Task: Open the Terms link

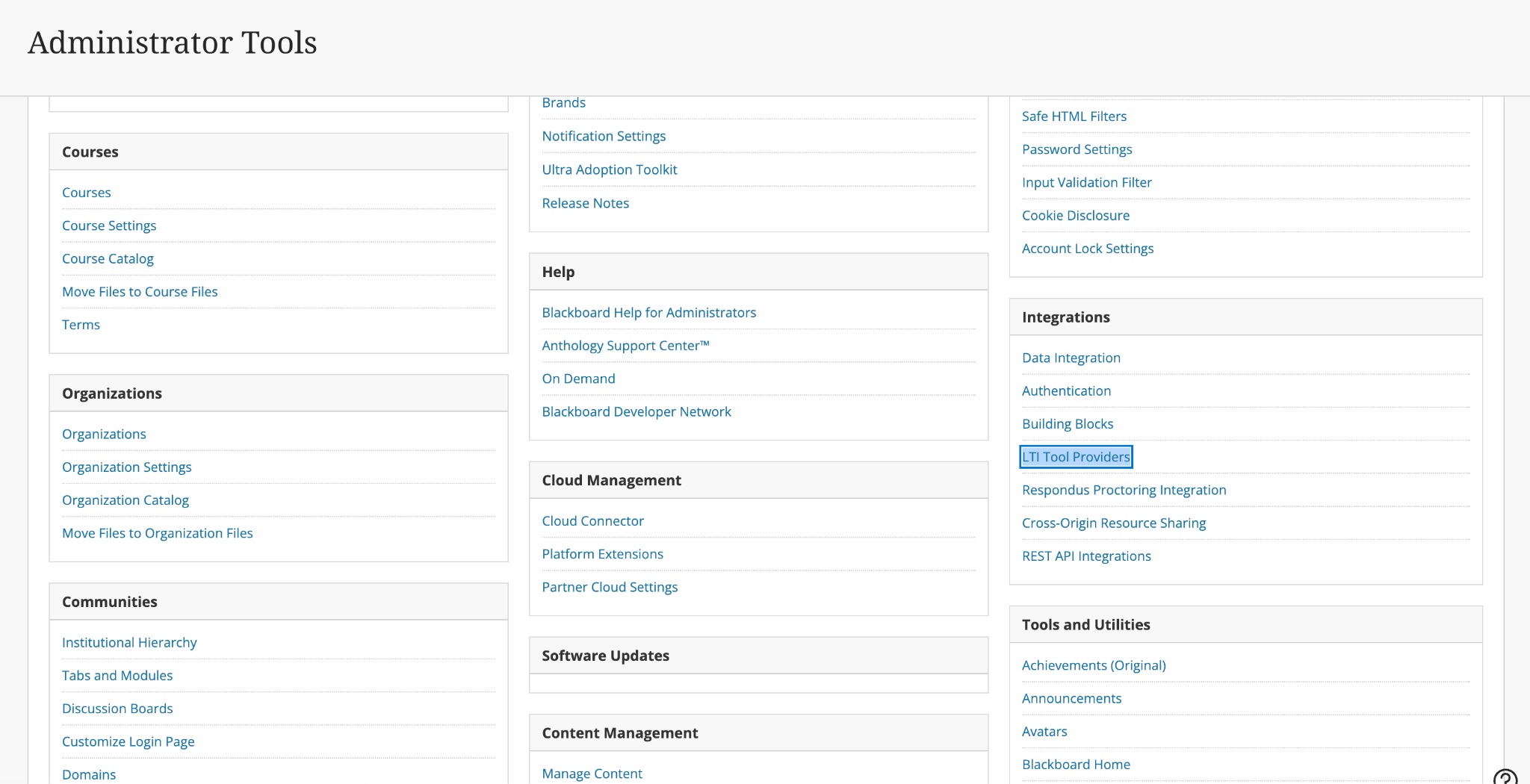Action: pyautogui.click(x=81, y=325)
